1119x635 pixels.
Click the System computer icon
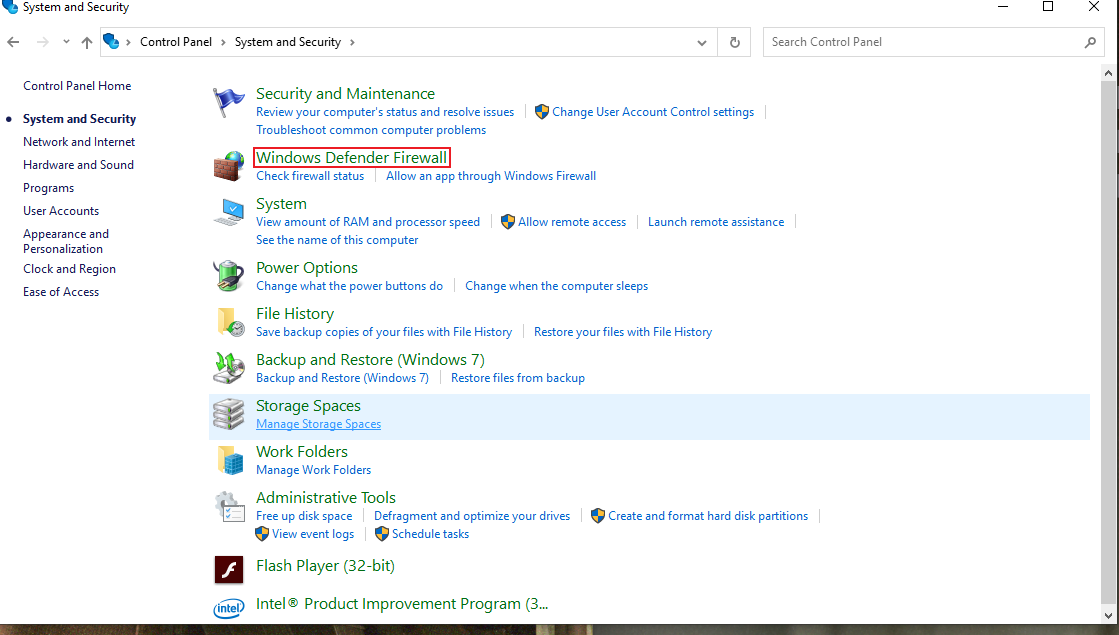(228, 213)
